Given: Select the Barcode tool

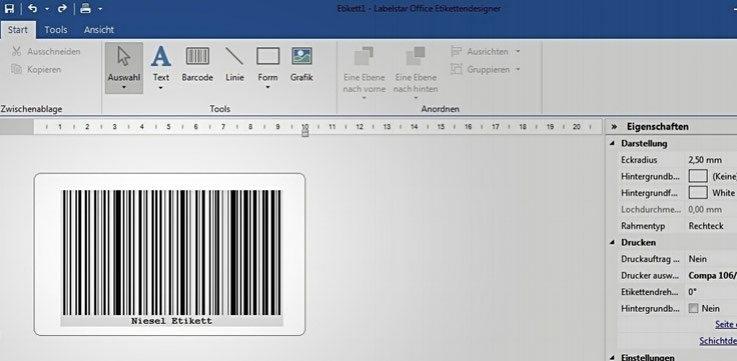Looking at the screenshot, I should tap(197, 64).
